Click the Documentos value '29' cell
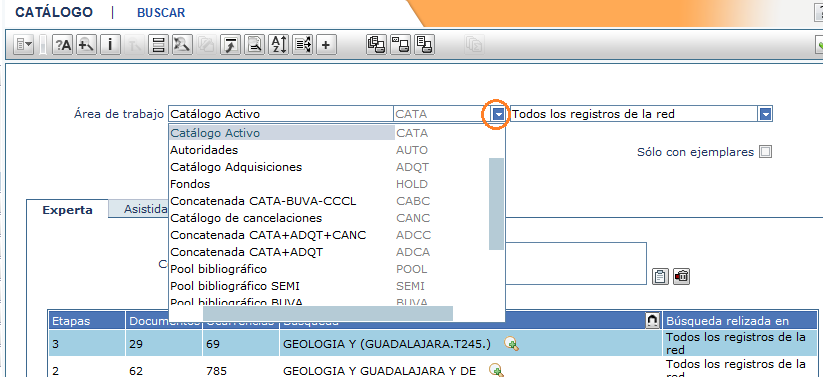The image size is (823, 377). [x=164, y=344]
